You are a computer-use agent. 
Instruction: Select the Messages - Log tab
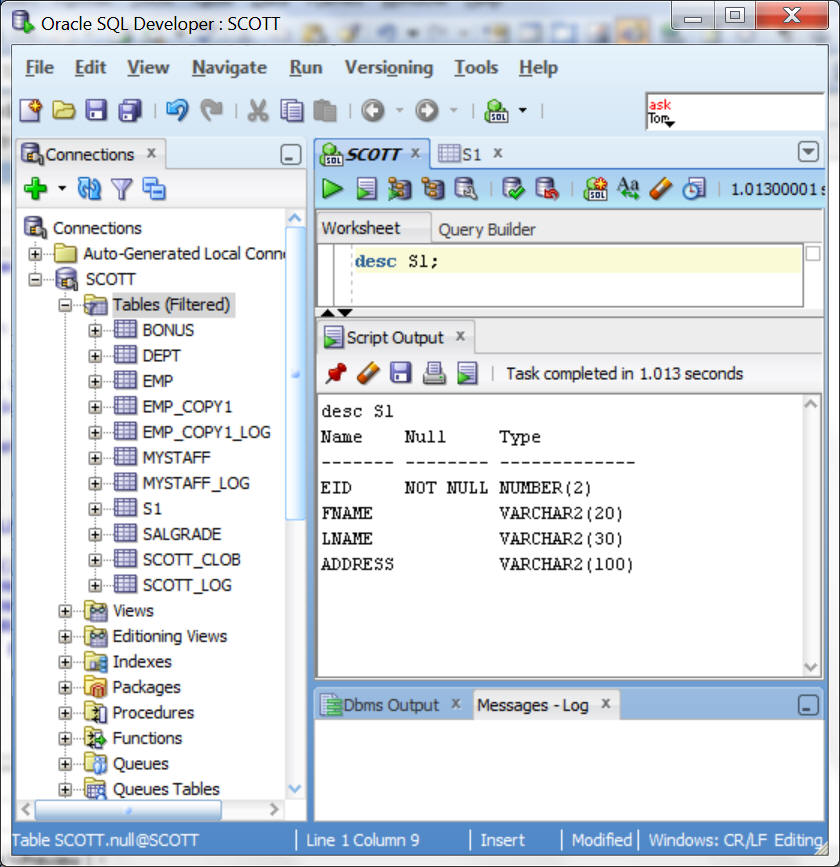533,705
